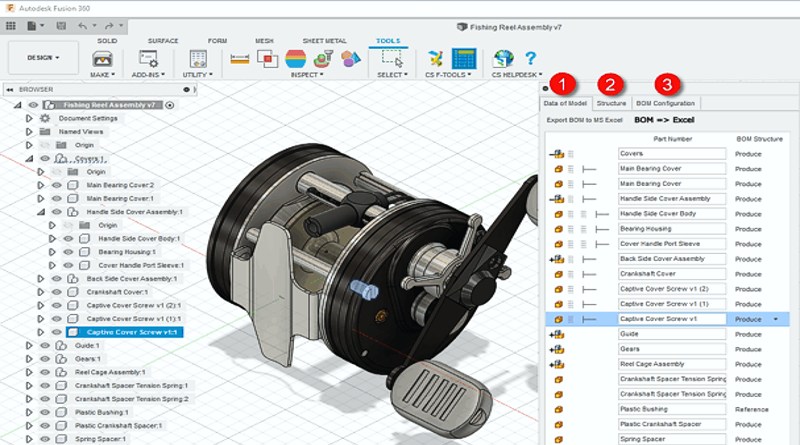The image size is (800, 445).
Task: Open CS Helpdesk globe icon
Action: point(503,59)
